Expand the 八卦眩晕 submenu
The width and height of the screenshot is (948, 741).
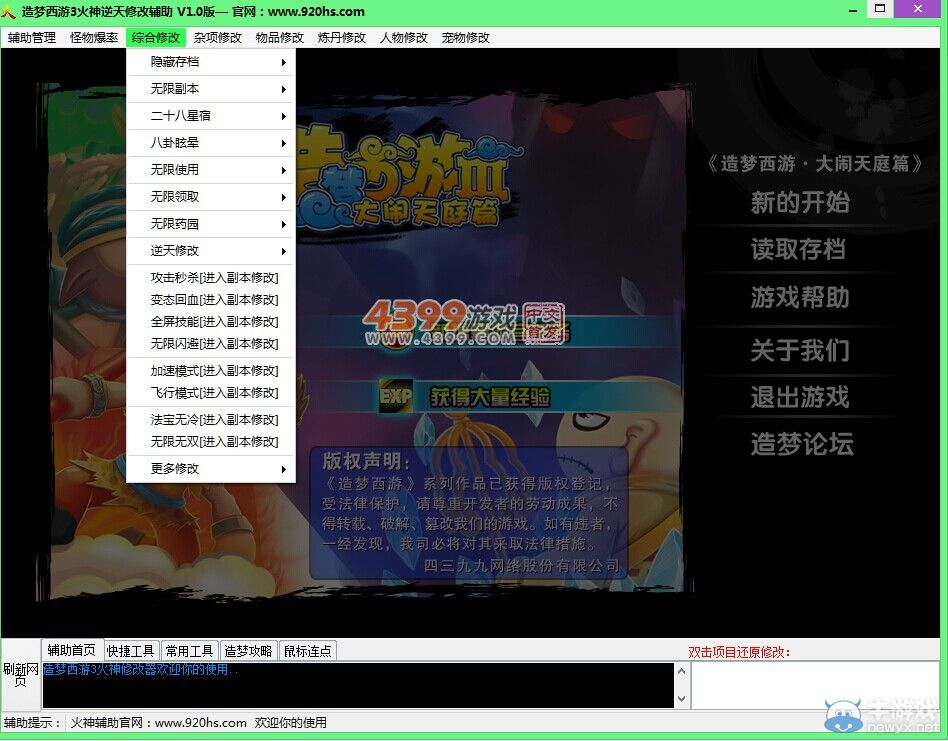tap(210, 143)
